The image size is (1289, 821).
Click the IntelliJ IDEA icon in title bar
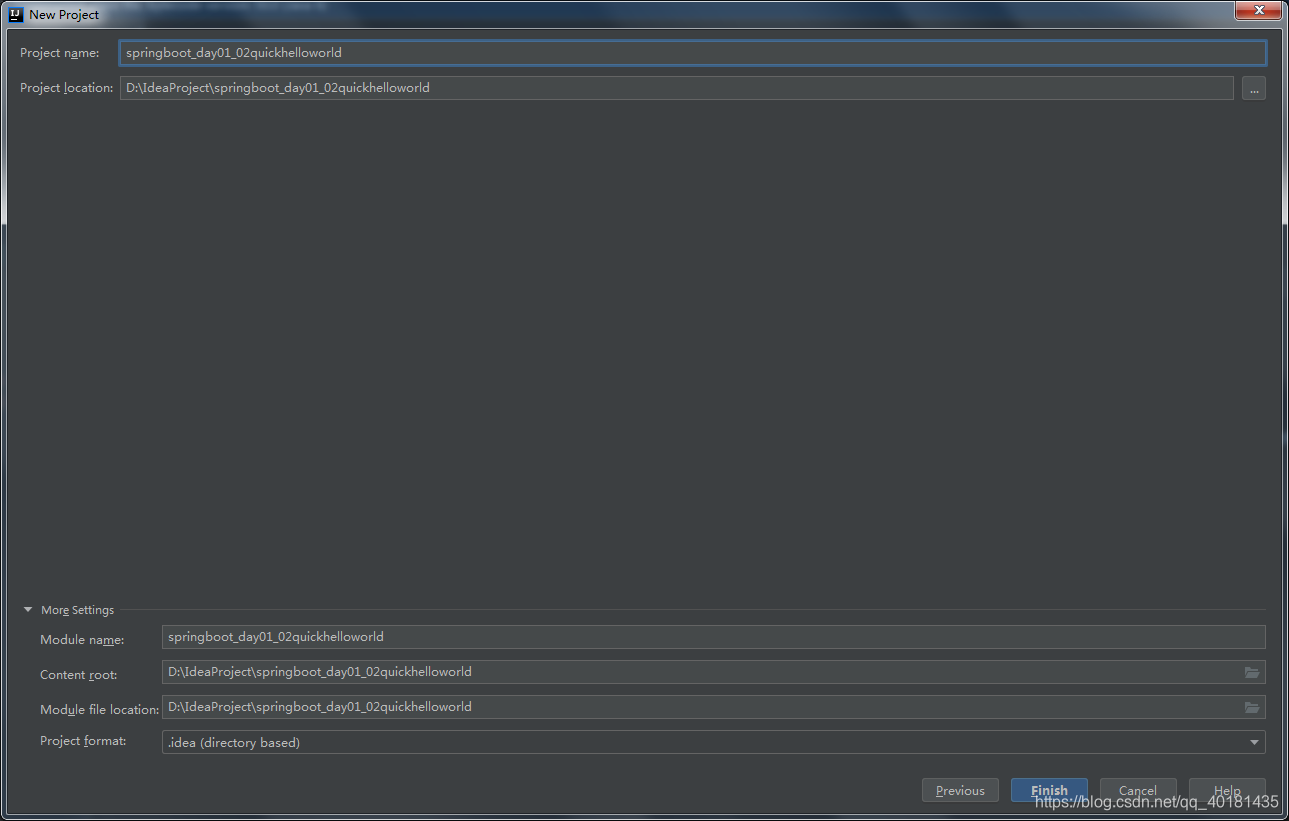pos(16,14)
